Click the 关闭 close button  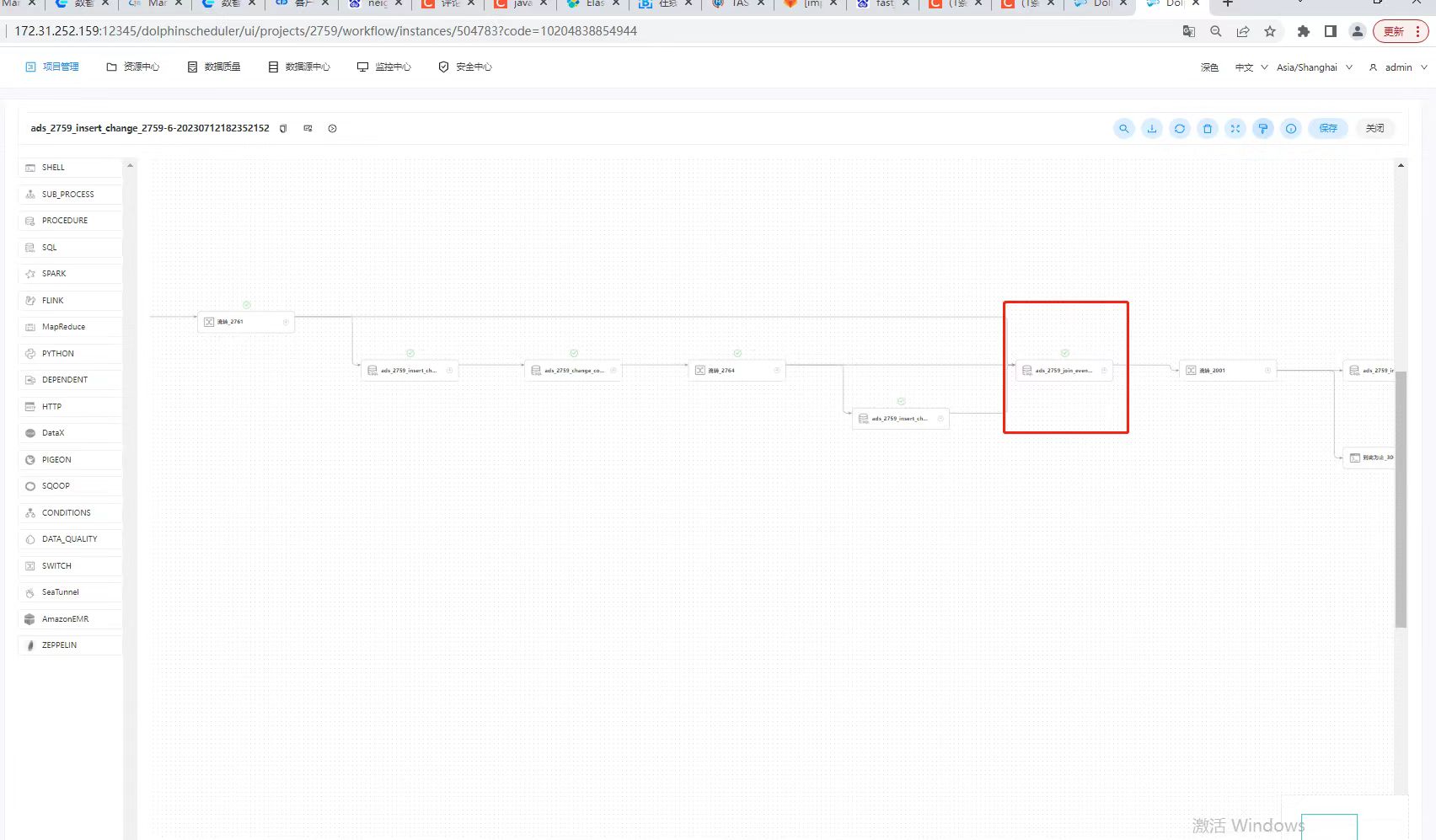point(1375,128)
